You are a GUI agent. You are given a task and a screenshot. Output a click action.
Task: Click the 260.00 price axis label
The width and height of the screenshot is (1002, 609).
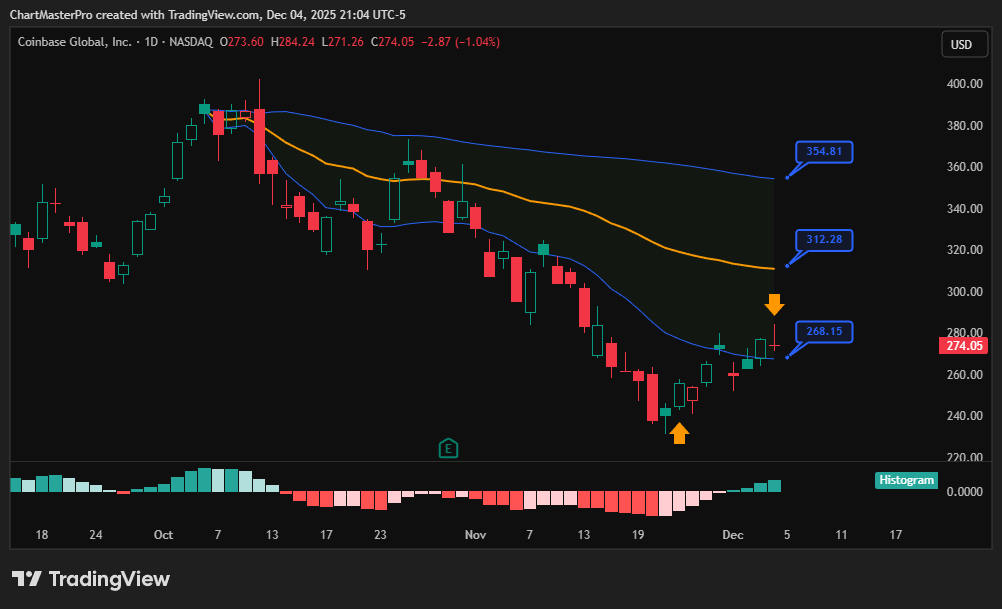pyautogui.click(x=964, y=375)
